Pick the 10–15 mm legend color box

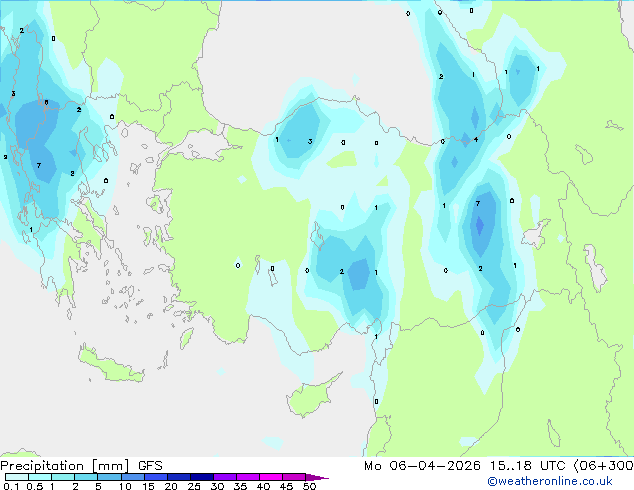tap(133, 477)
